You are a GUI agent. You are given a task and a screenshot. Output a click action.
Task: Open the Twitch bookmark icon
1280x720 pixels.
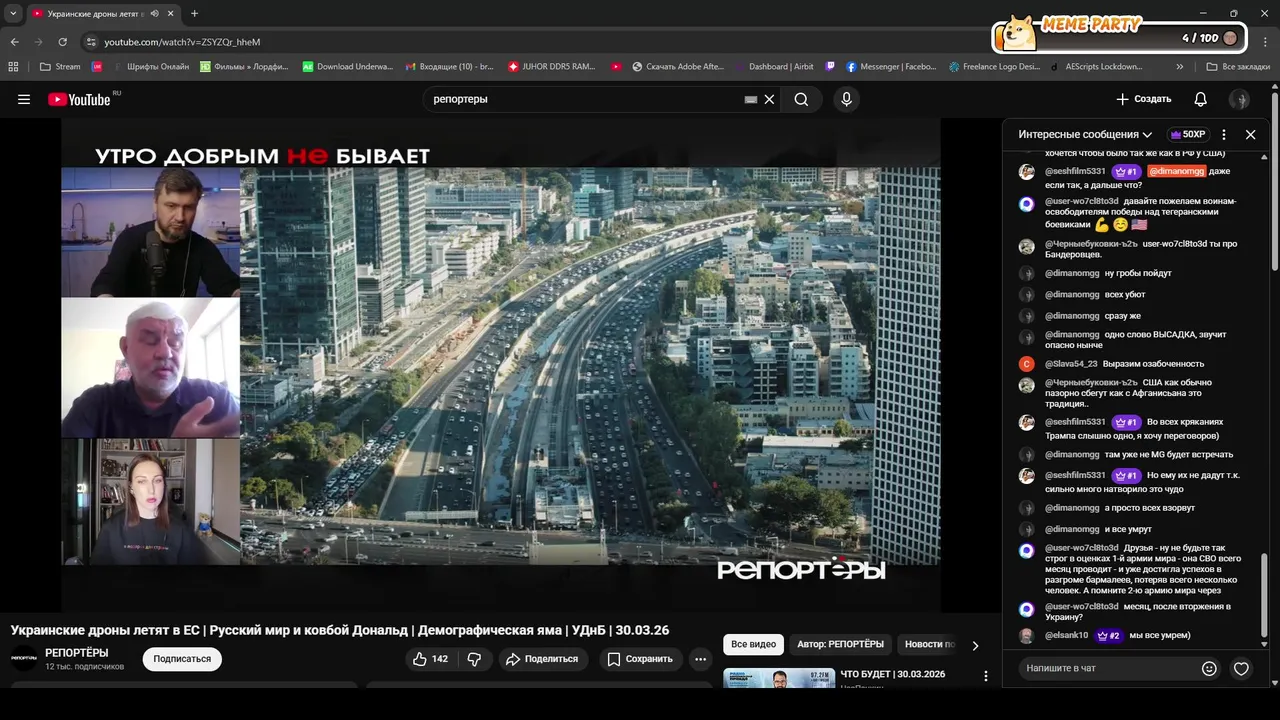pos(831,66)
